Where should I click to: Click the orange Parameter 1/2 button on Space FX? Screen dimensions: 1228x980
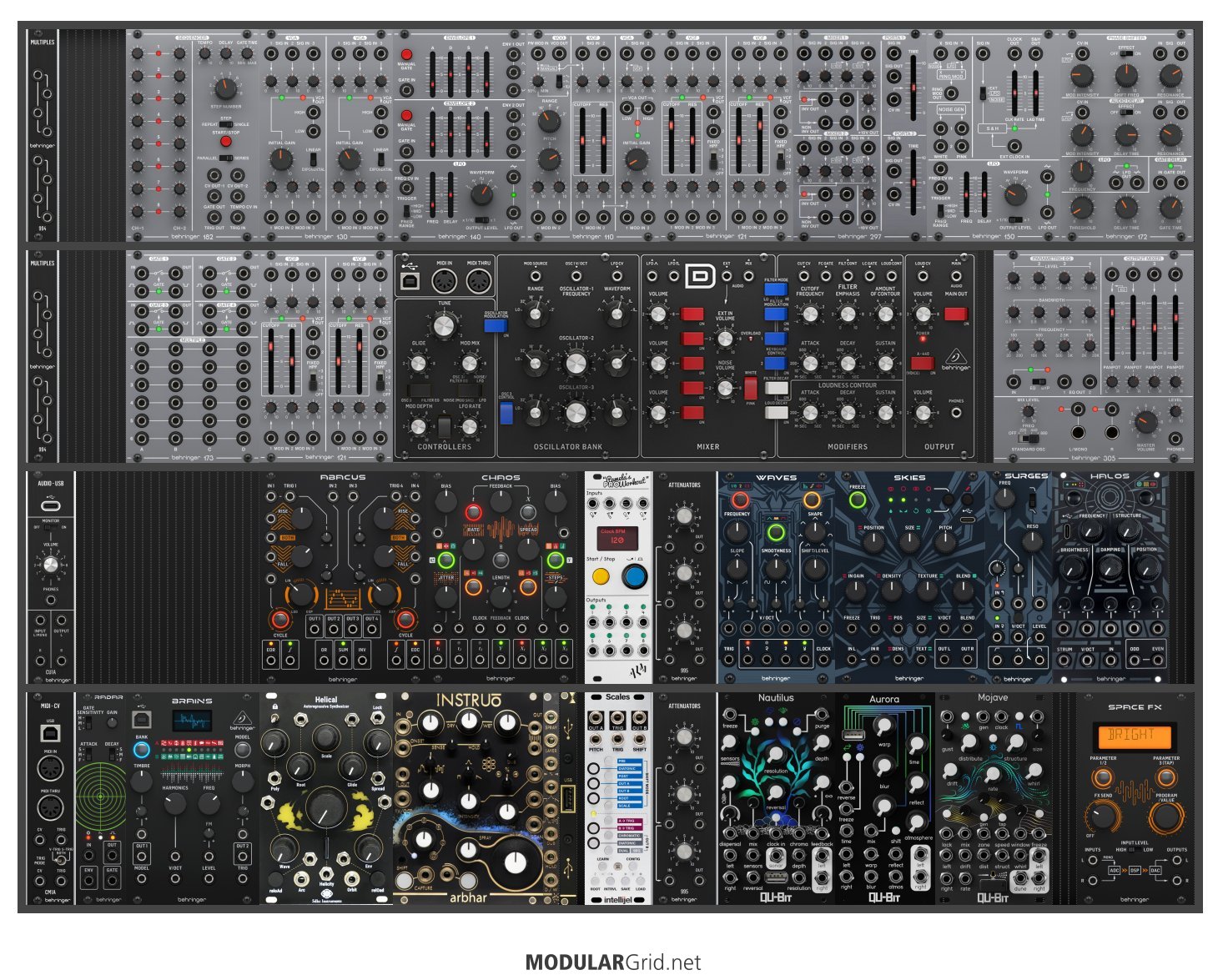pos(1103,777)
